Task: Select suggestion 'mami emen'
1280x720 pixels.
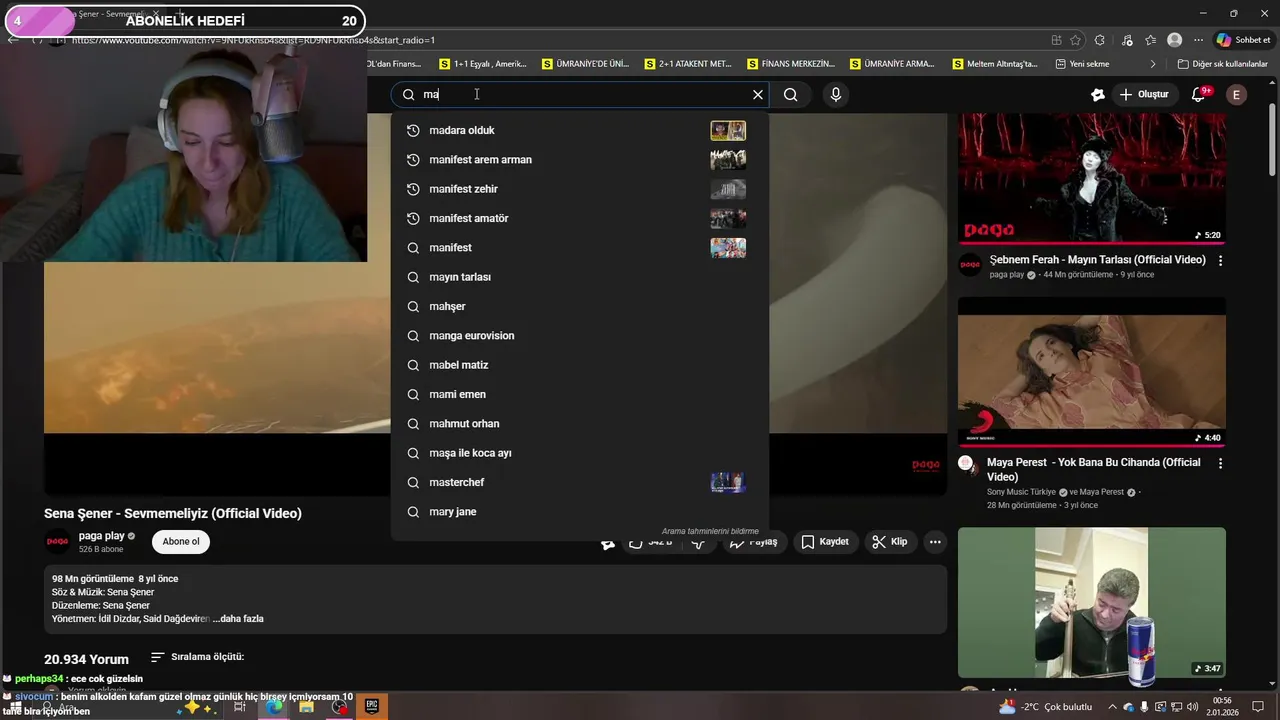Action: pos(580,395)
